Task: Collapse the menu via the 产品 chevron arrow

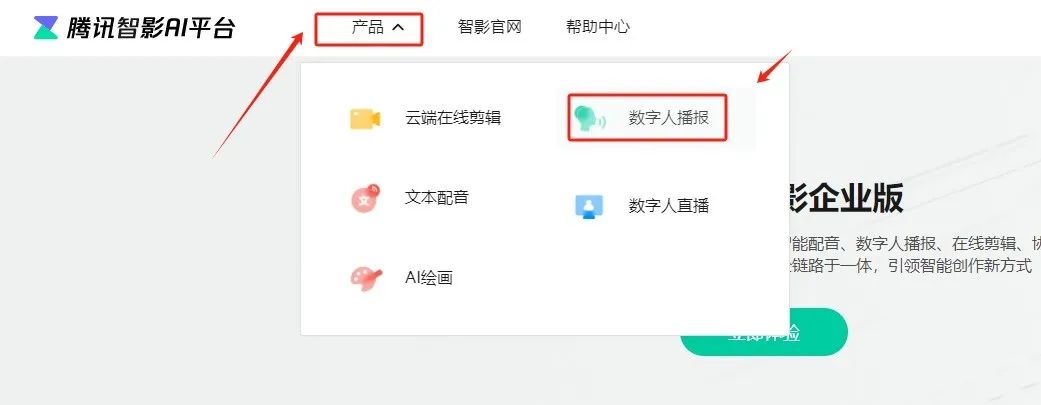Action: tap(398, 28)
